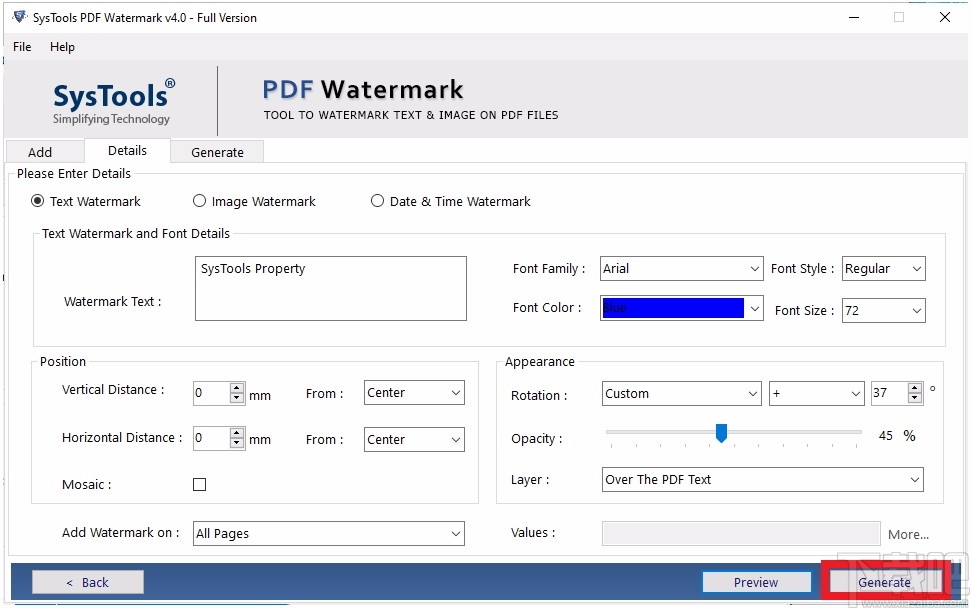Open the File menu
Viewport: 972px width, 608px height.
[x=21, y=46]
